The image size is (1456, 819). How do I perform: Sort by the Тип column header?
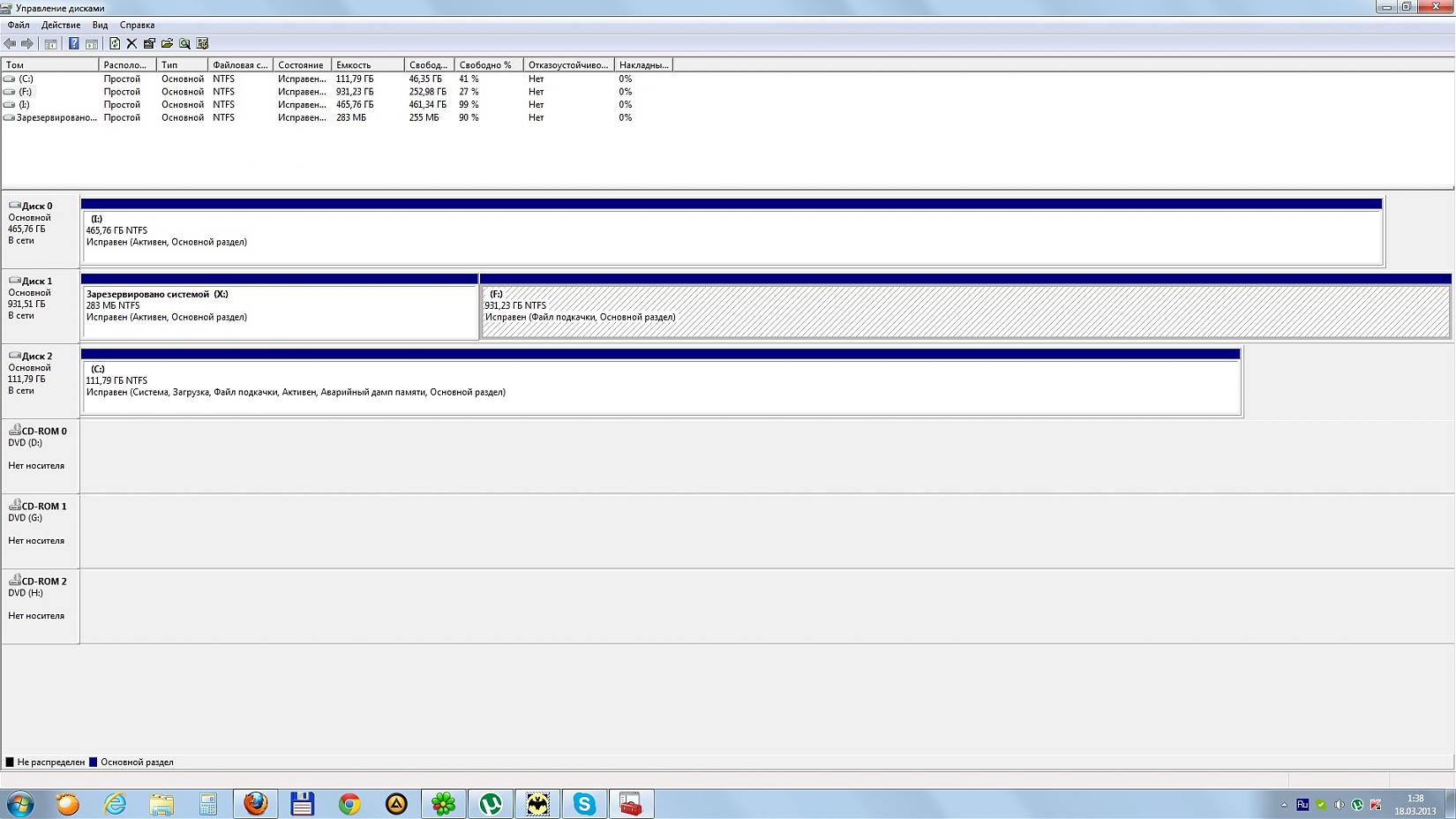[x=183, y=64]
